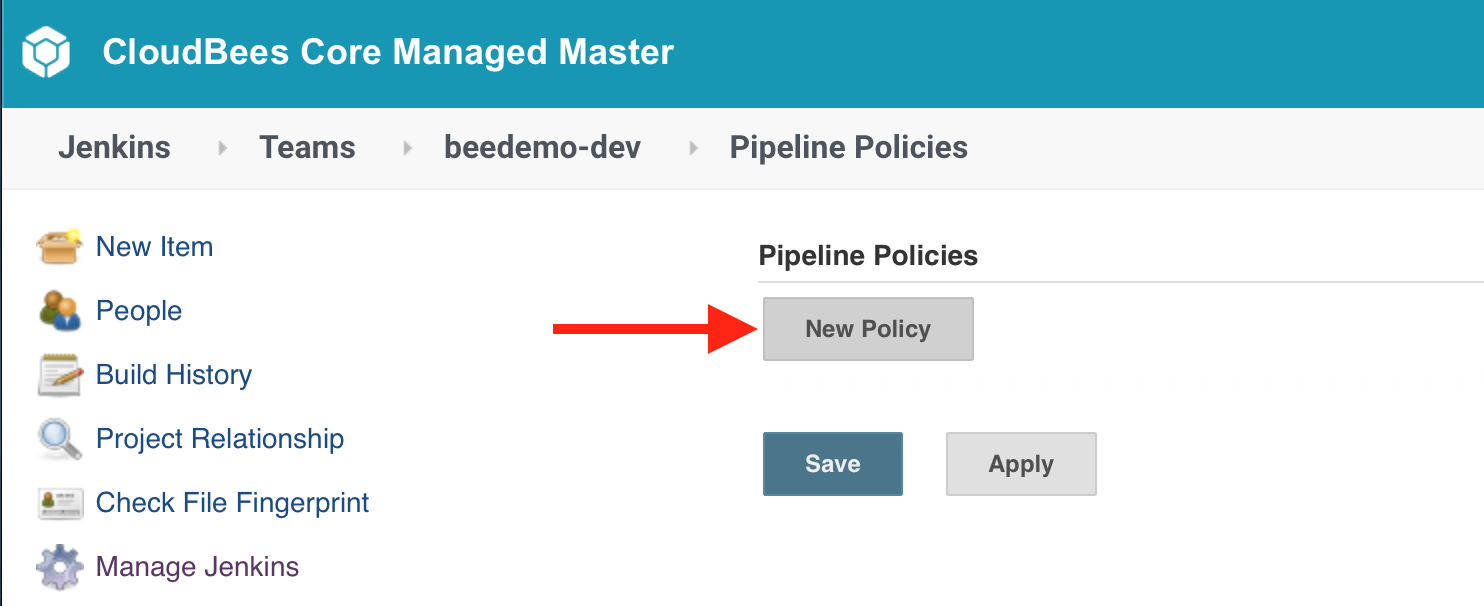The height and width of the screenshot is (606, 1484).
Task: Click the People icon in sidebar
Action: point(59,311)
